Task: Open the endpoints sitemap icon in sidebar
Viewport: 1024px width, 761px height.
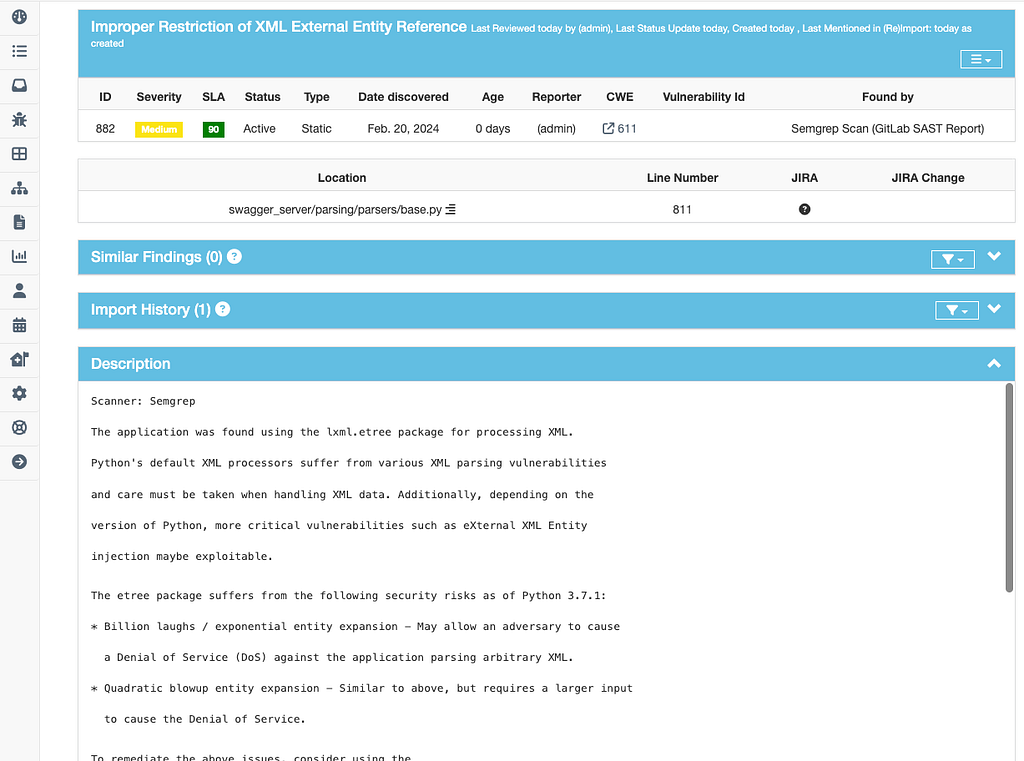Action: 20,188
